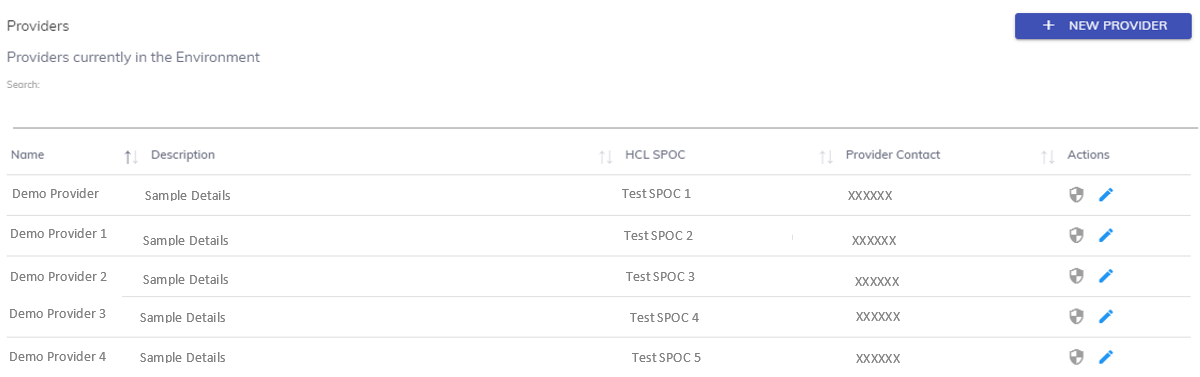Click the shield icon for Demo Provider 1
1200x377 pixels.
1076,235
